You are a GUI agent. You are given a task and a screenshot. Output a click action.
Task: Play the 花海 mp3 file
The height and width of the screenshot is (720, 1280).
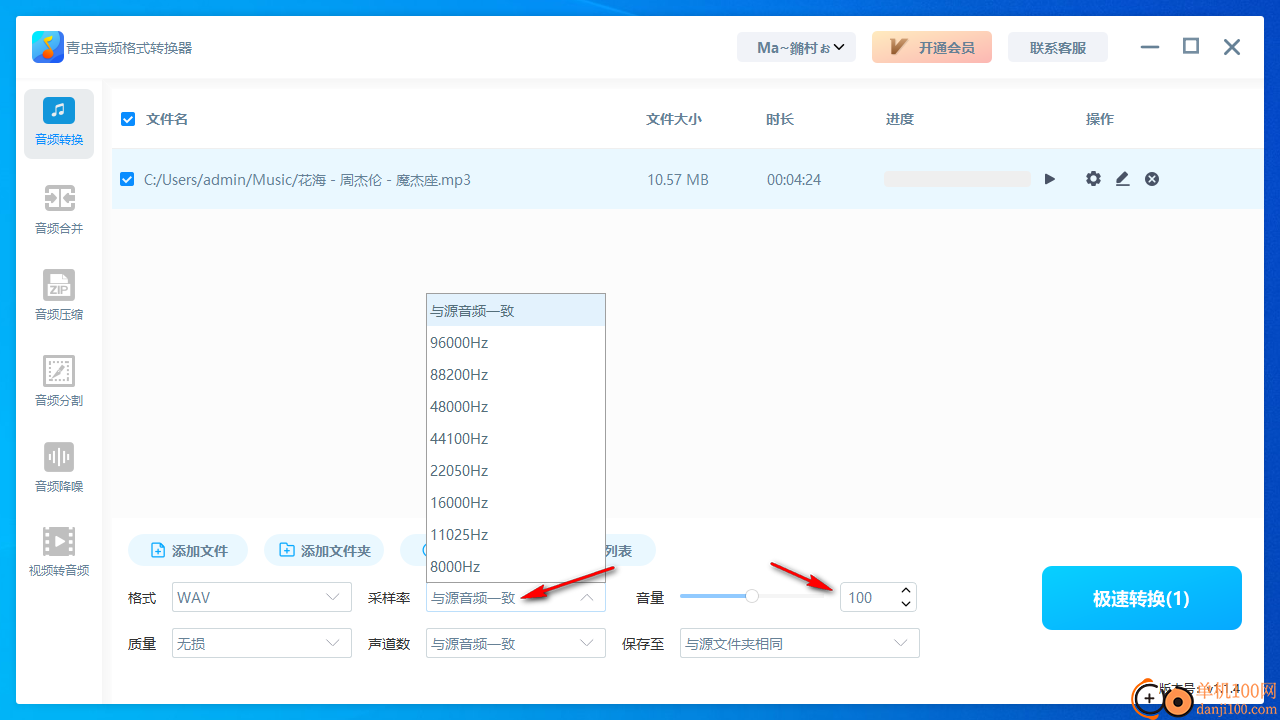(1049, 179)
